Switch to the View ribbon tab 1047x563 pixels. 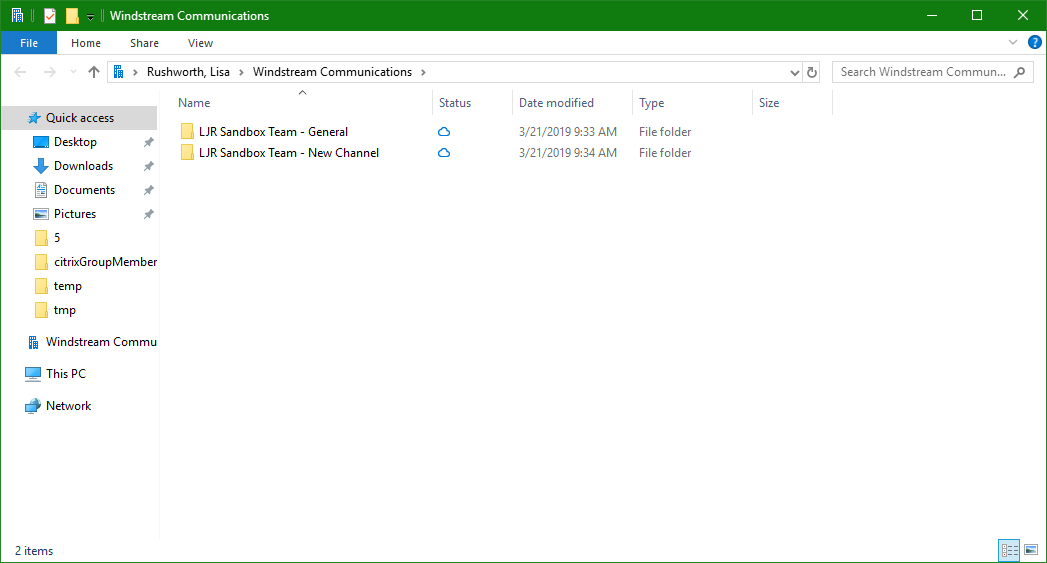200,43
